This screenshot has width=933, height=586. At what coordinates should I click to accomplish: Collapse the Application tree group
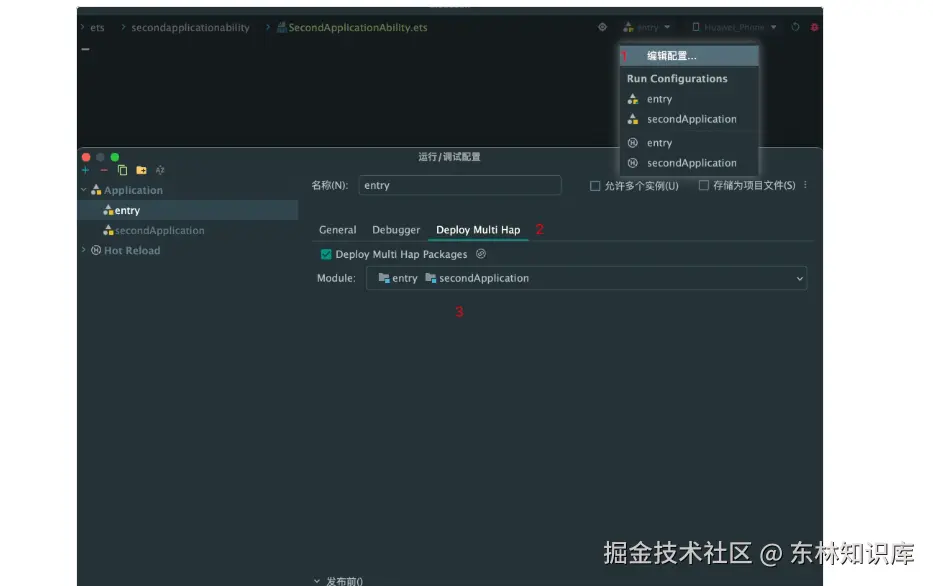[83, 190]
